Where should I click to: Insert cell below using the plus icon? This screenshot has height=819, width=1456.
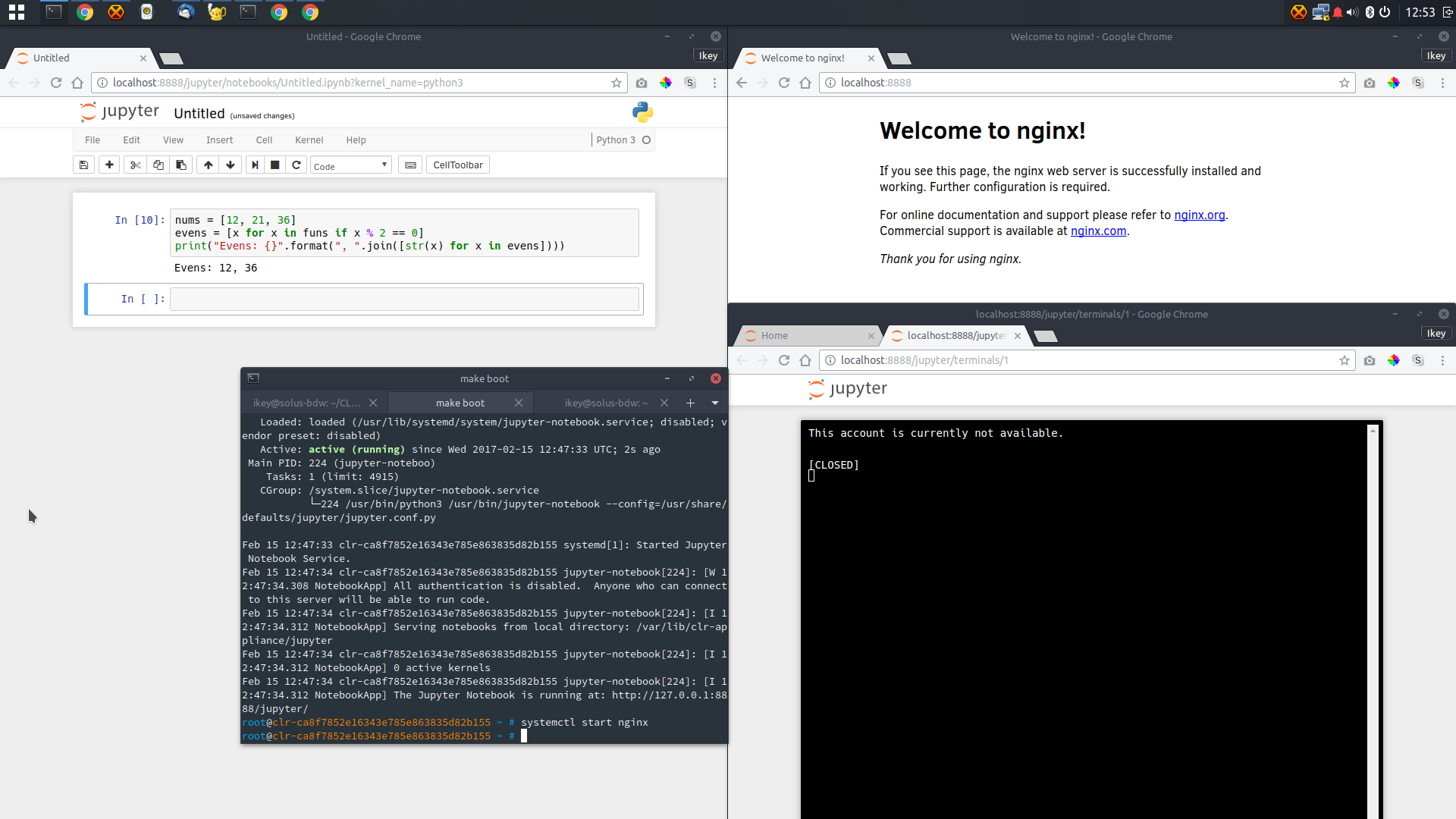pyautogui.click(x=109, y=165)
